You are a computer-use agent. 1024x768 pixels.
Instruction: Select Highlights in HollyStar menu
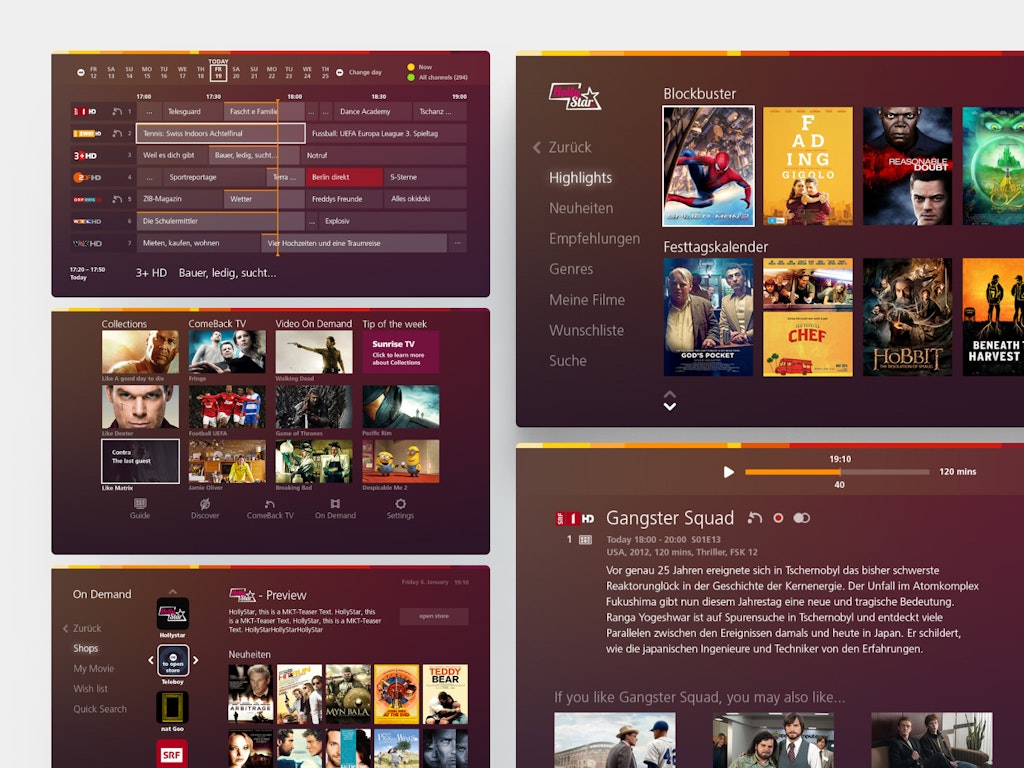coord(581,178)
